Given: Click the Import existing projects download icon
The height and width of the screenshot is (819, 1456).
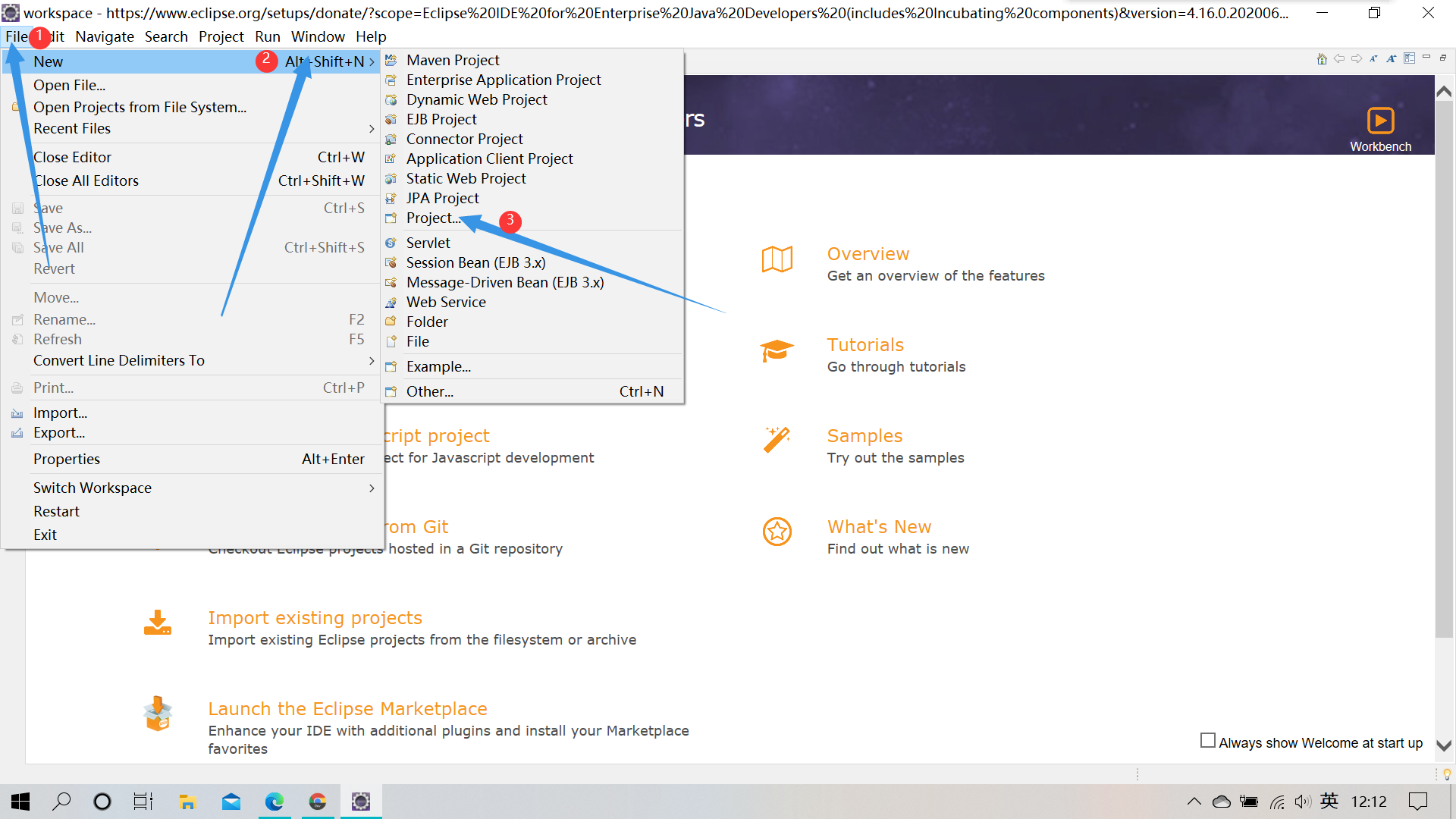Looking at the screenshot, I should (x=158, y=623).
